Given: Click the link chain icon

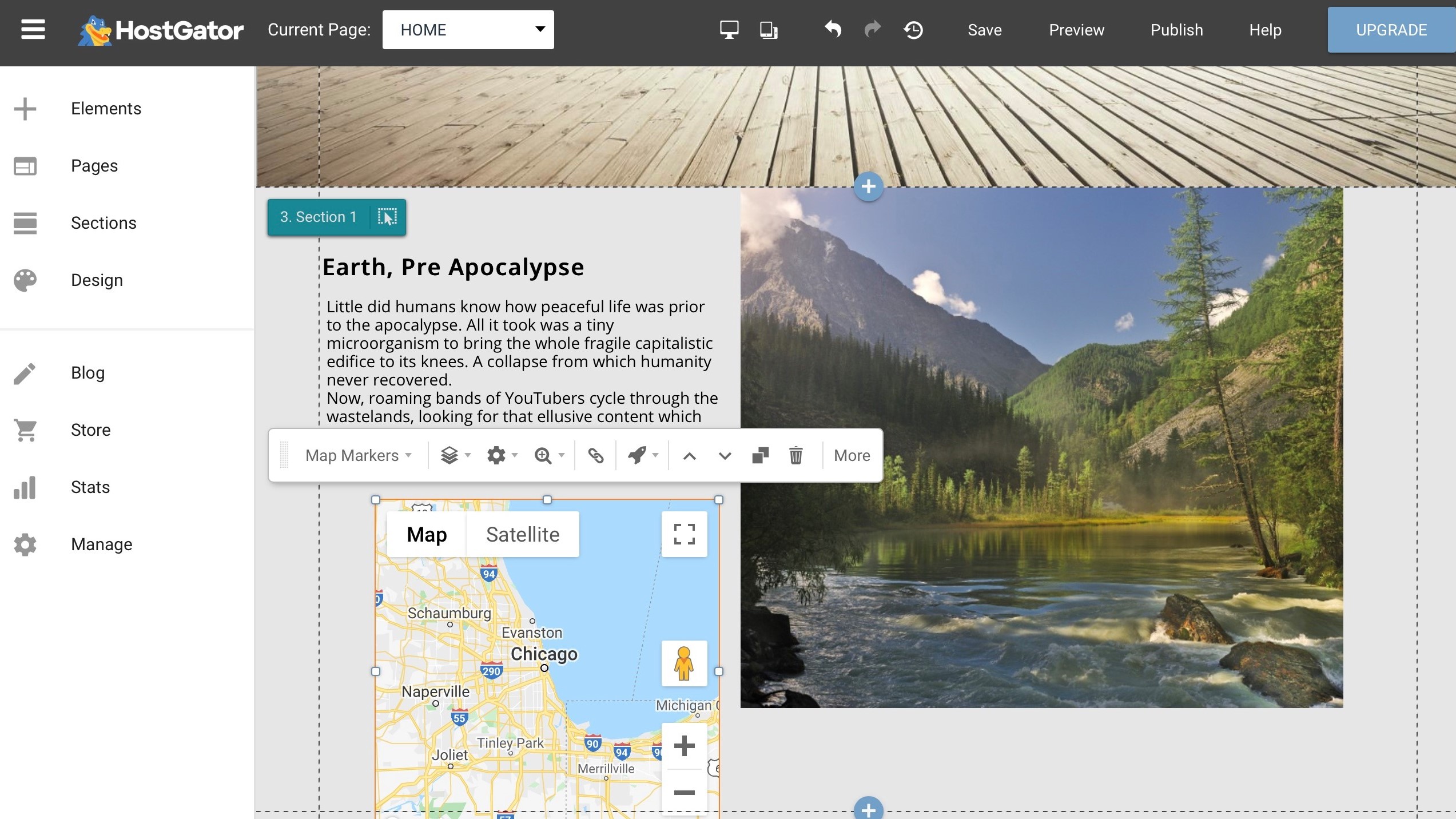Looking at the screenshot, I should (595, 455).
